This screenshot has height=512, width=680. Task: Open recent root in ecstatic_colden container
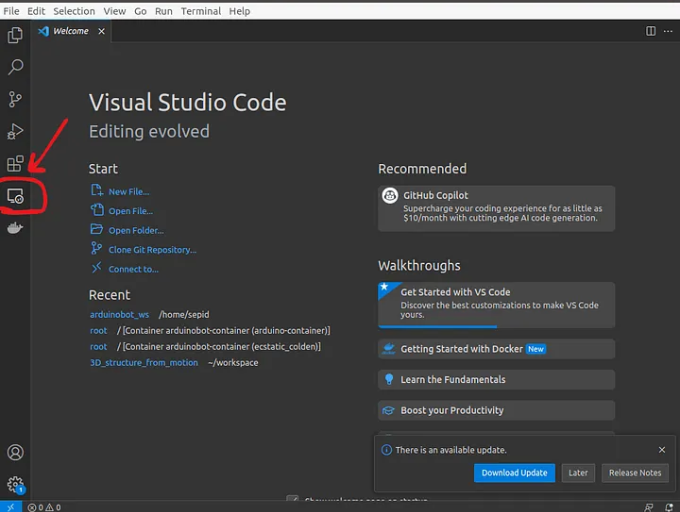pos(98,346)
